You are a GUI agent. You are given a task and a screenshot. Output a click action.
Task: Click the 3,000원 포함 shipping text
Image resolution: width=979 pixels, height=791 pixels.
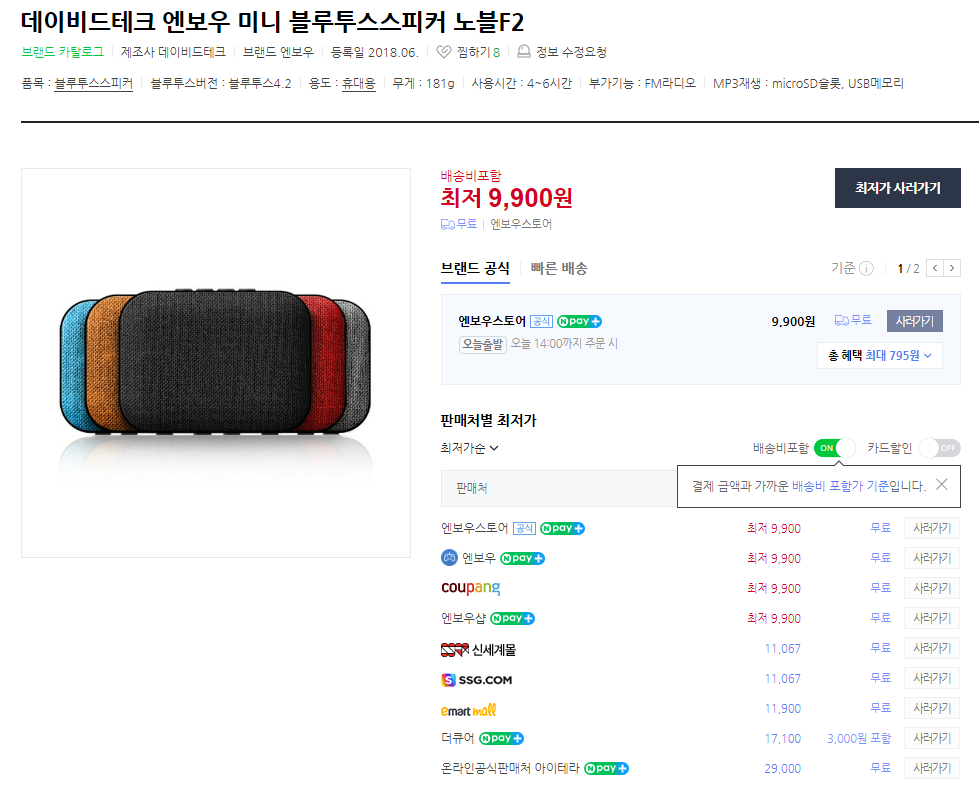pos(858,739)
